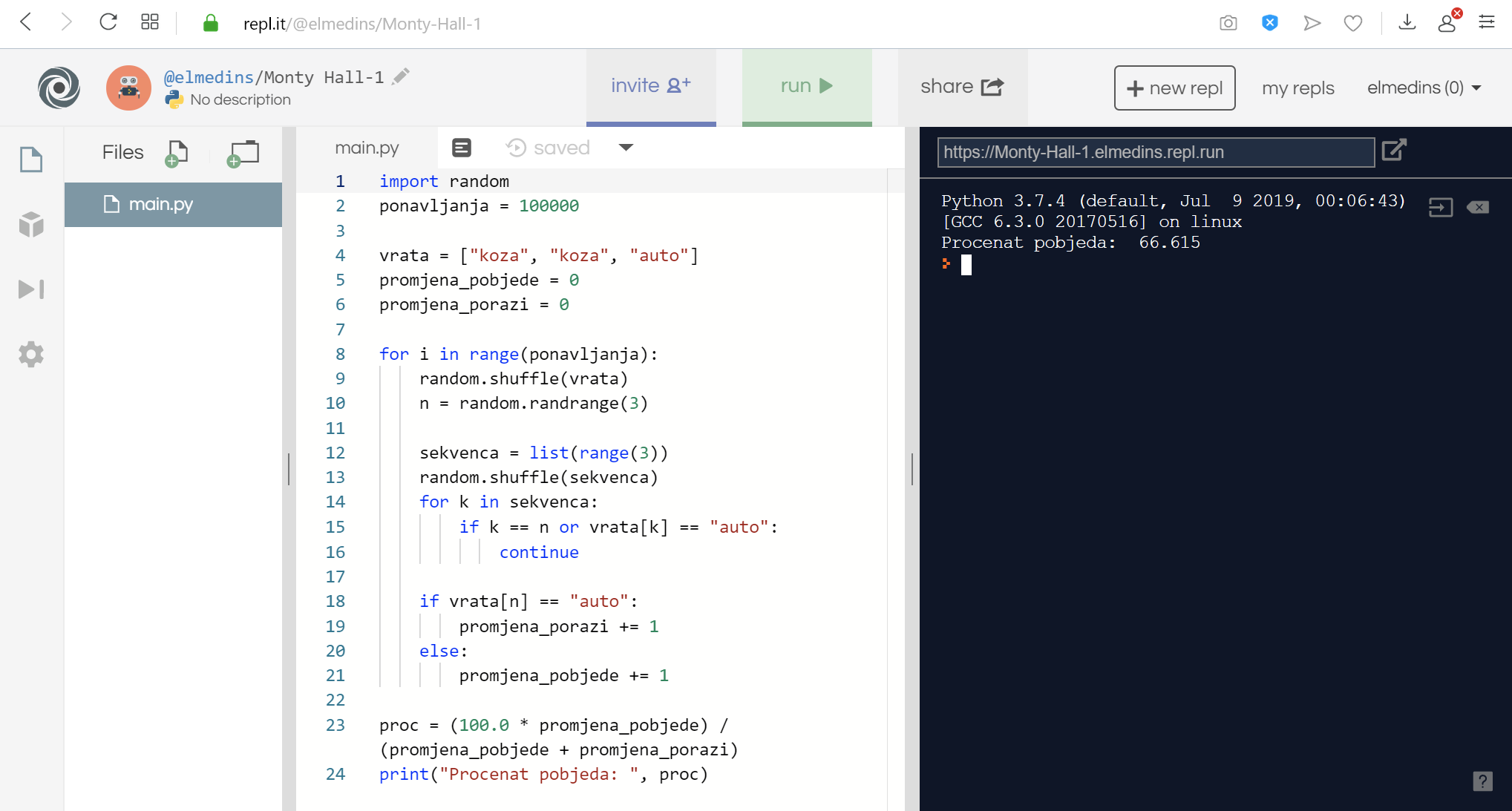Viewport: 1512px width, 811px height.
Task: Click the repl.run URL field
Action: [x=1155, y=152]
